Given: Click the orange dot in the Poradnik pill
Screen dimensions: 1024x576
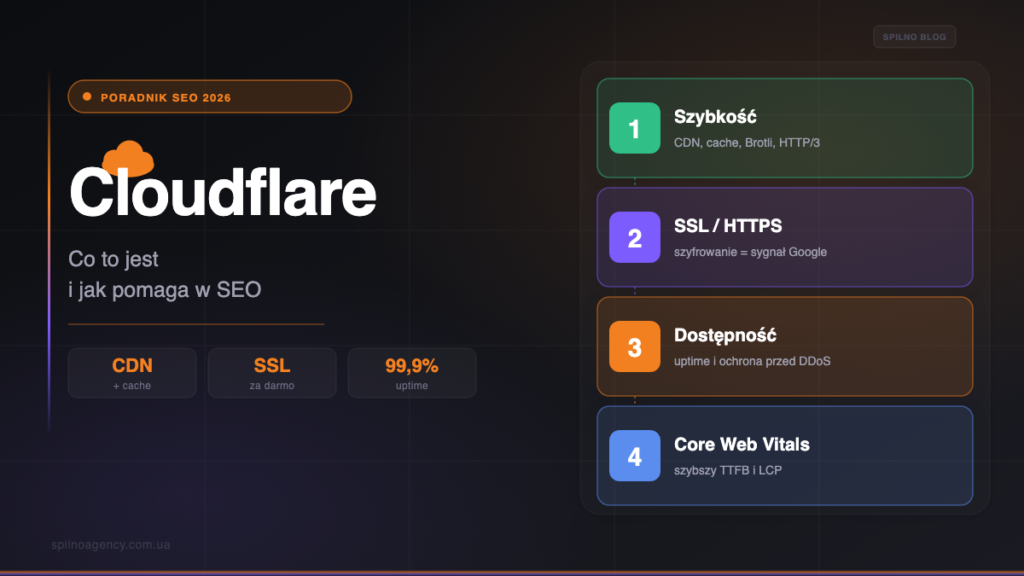Looking at the screenshot, I should (x=87, y=97).
